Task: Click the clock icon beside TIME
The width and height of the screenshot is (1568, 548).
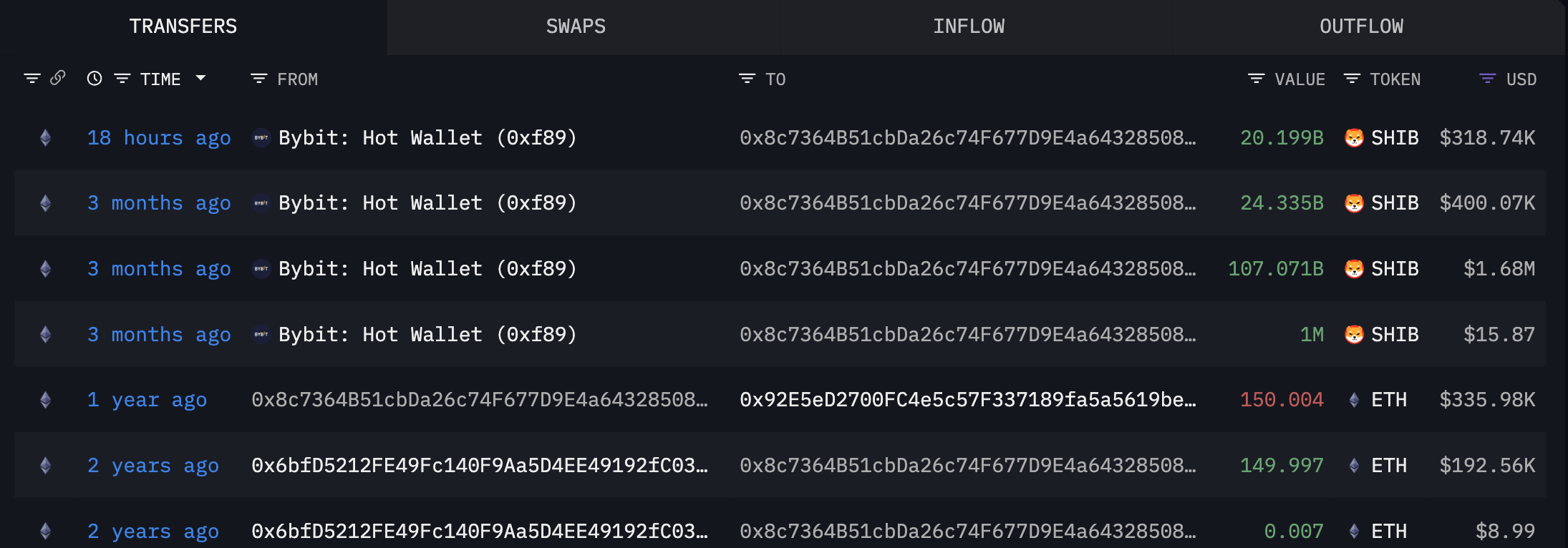Action: pos(95,79)
